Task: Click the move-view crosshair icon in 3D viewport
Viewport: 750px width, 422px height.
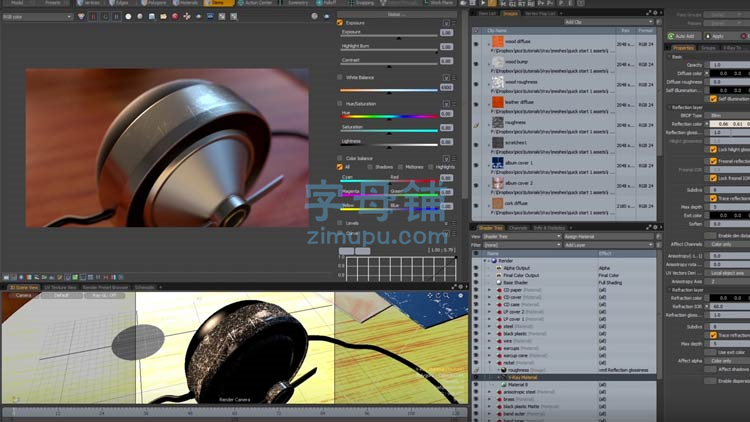Action: pos(430,296)
